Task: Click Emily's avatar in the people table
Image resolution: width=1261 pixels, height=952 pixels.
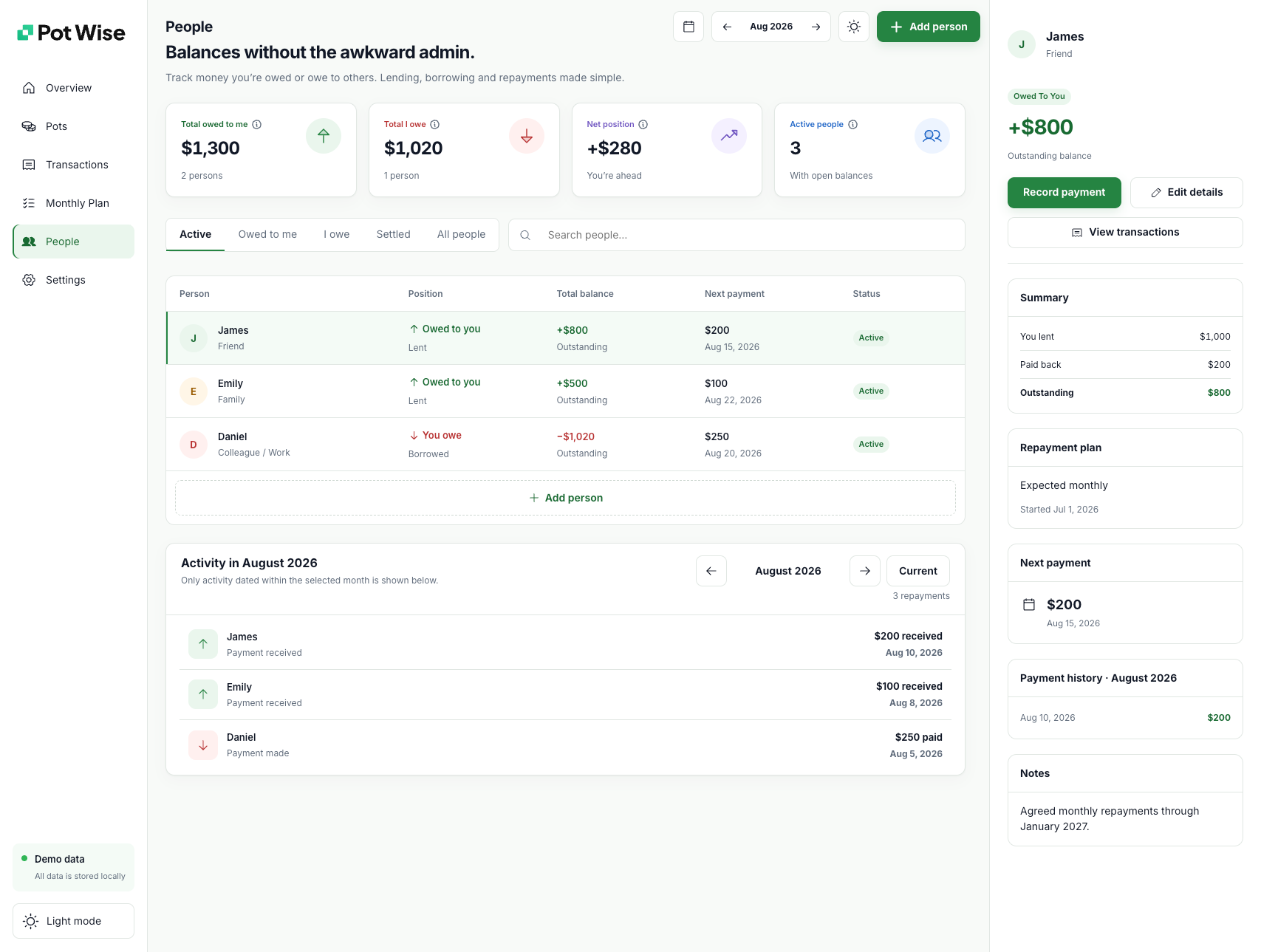Action: (194, 391)
